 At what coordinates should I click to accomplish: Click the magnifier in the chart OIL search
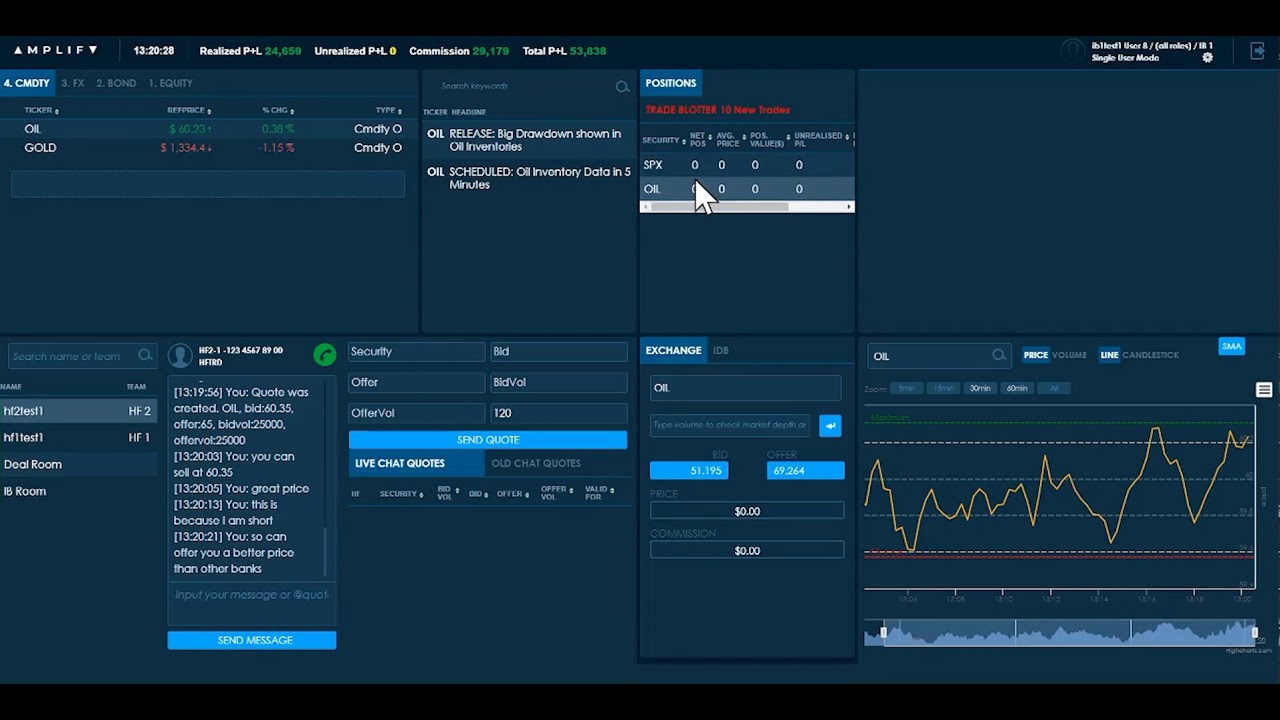tap(999, 355)
